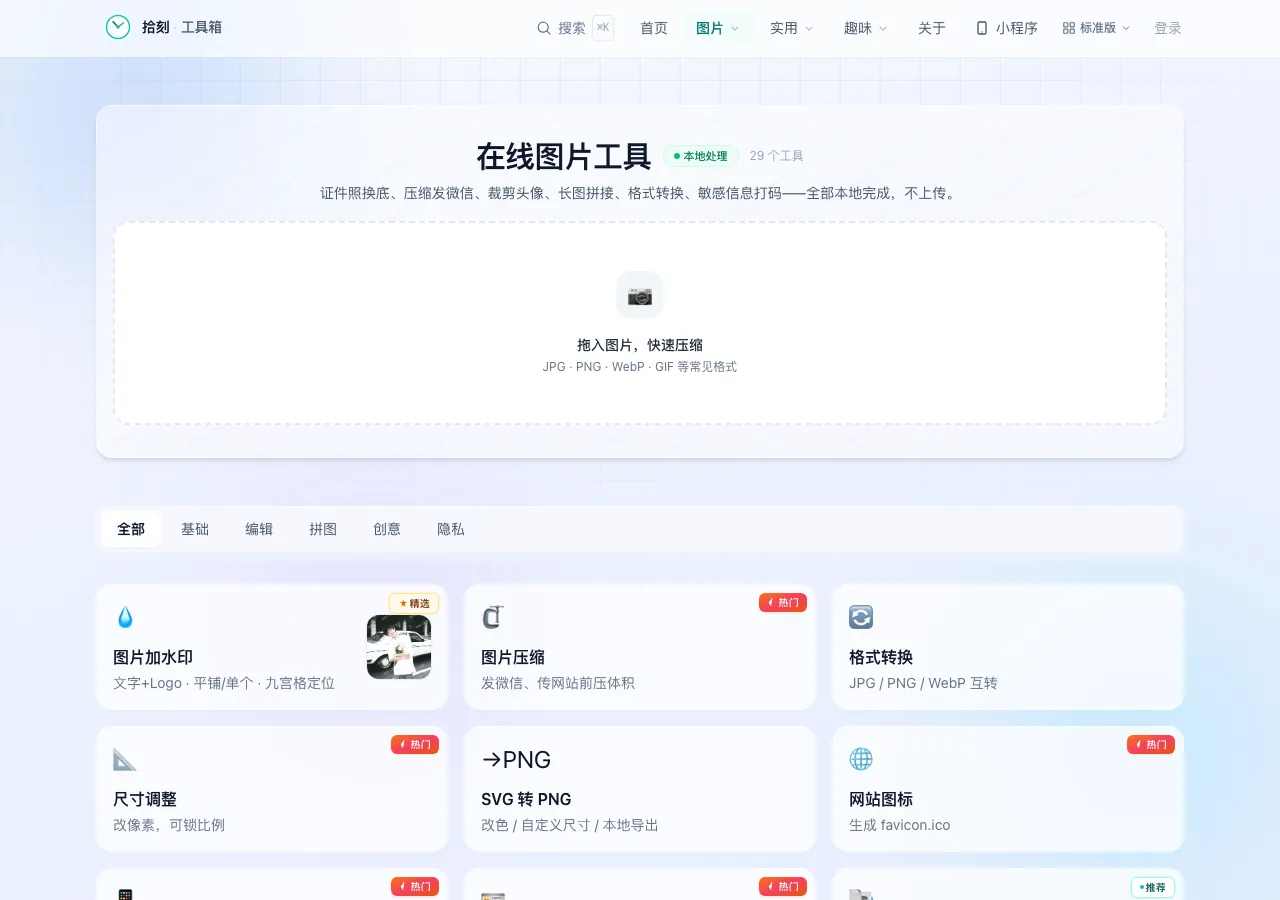This screenshot has width=1280, height=900.
Task: Click the 搜索 search box
Action: pyautogui.click(x=575, y=28)
